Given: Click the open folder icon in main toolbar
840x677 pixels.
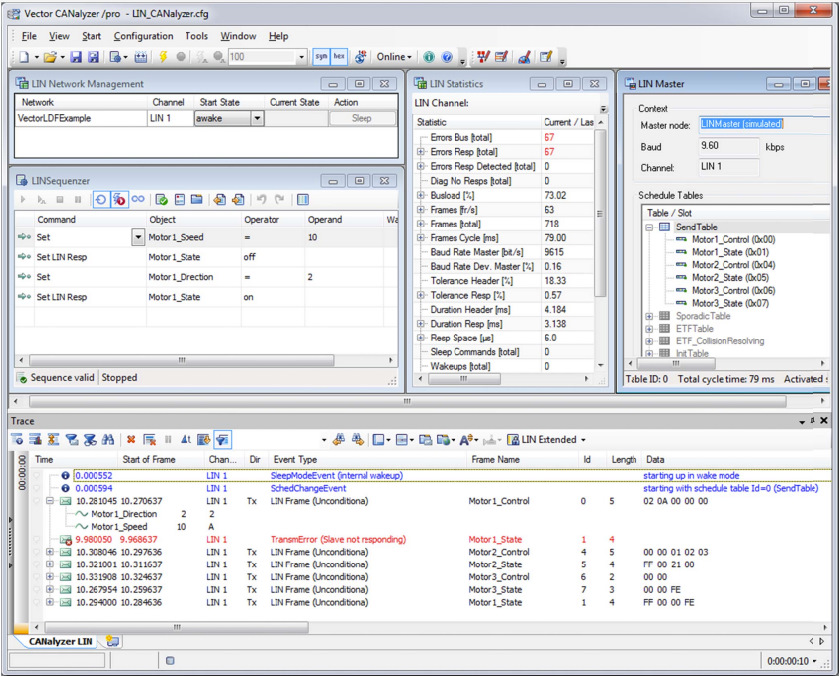Looking at the screenshot, I should 50,57.
